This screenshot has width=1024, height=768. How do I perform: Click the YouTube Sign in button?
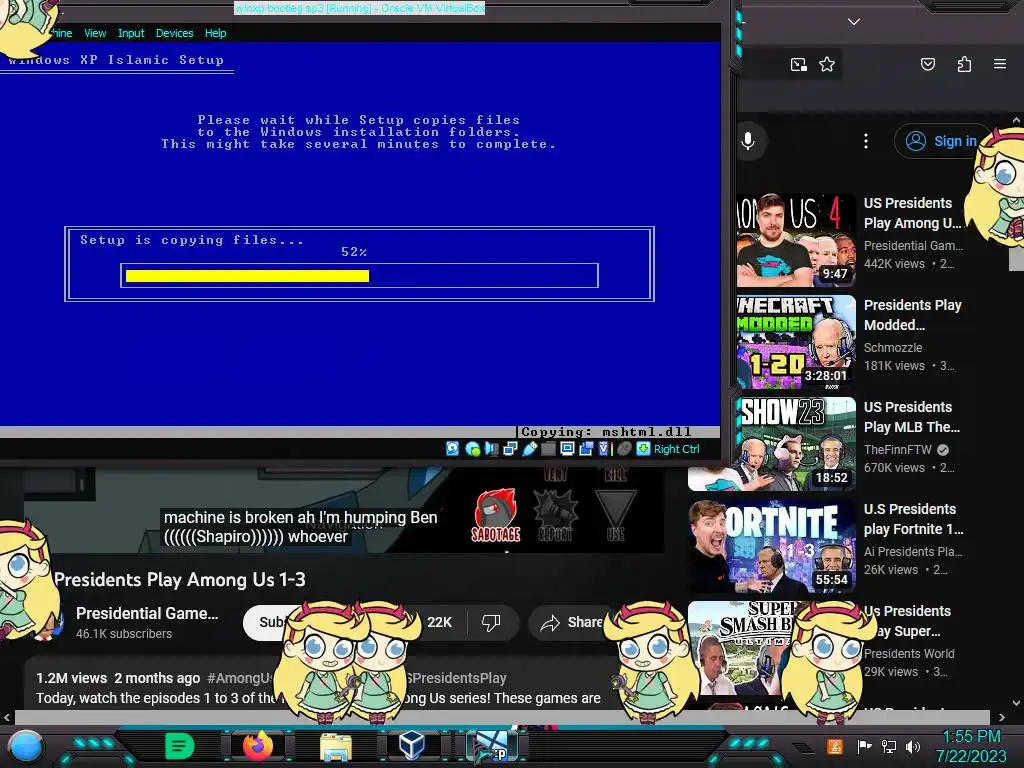(944, 140)
